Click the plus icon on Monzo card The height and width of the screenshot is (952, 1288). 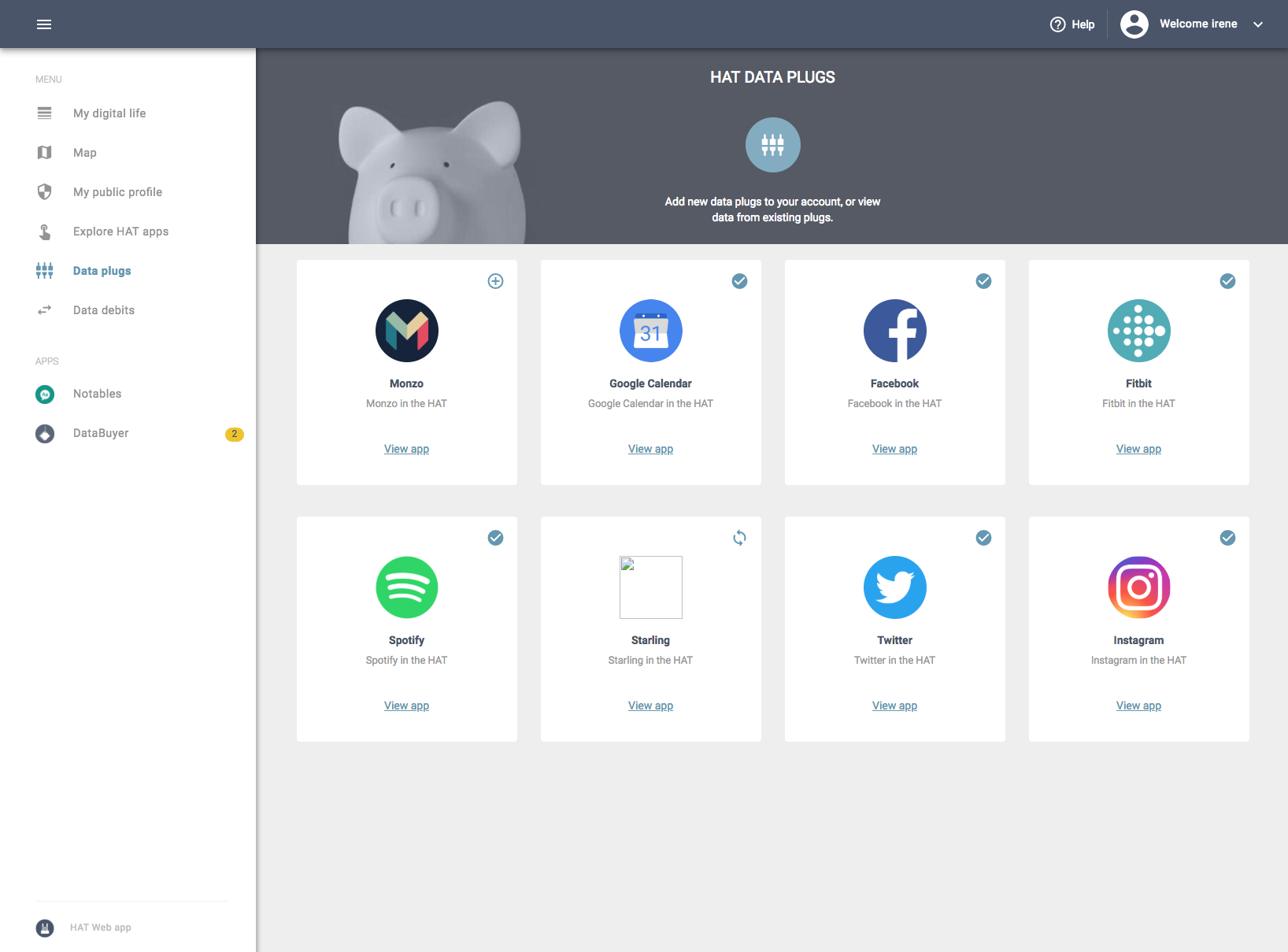(x=496, y=281)
